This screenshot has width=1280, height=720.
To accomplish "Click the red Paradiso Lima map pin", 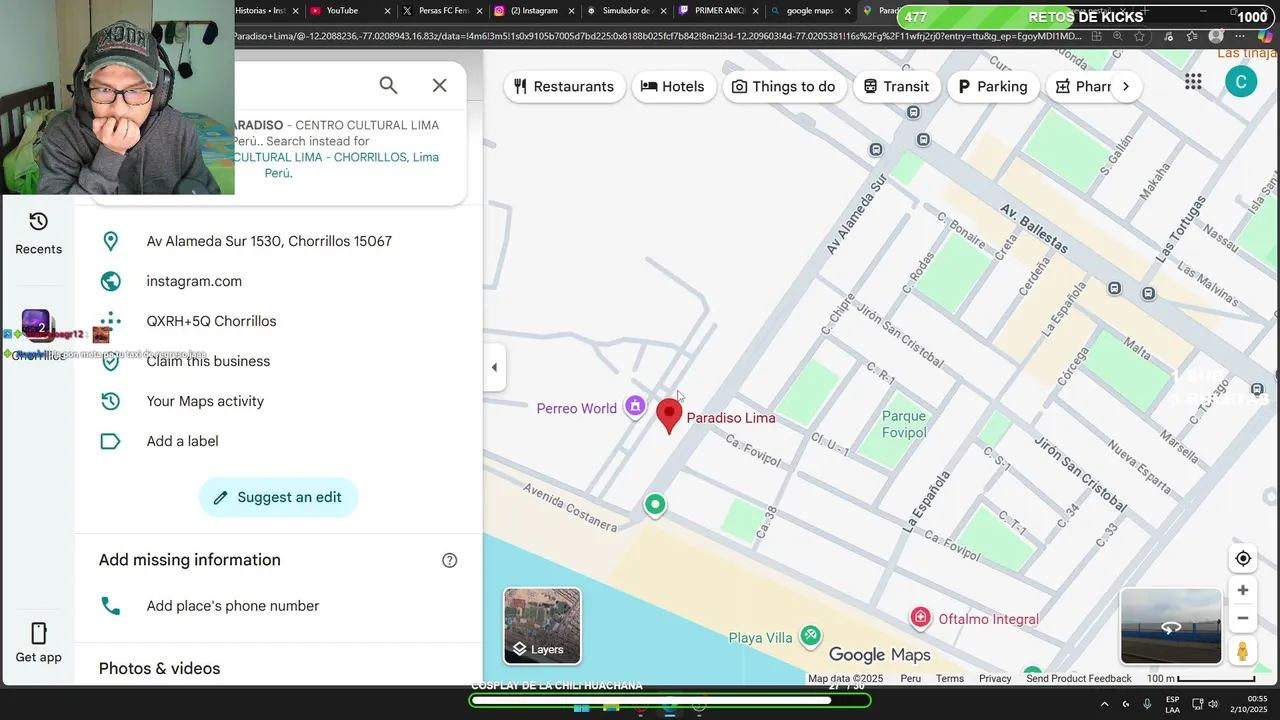I will point(669,415).
